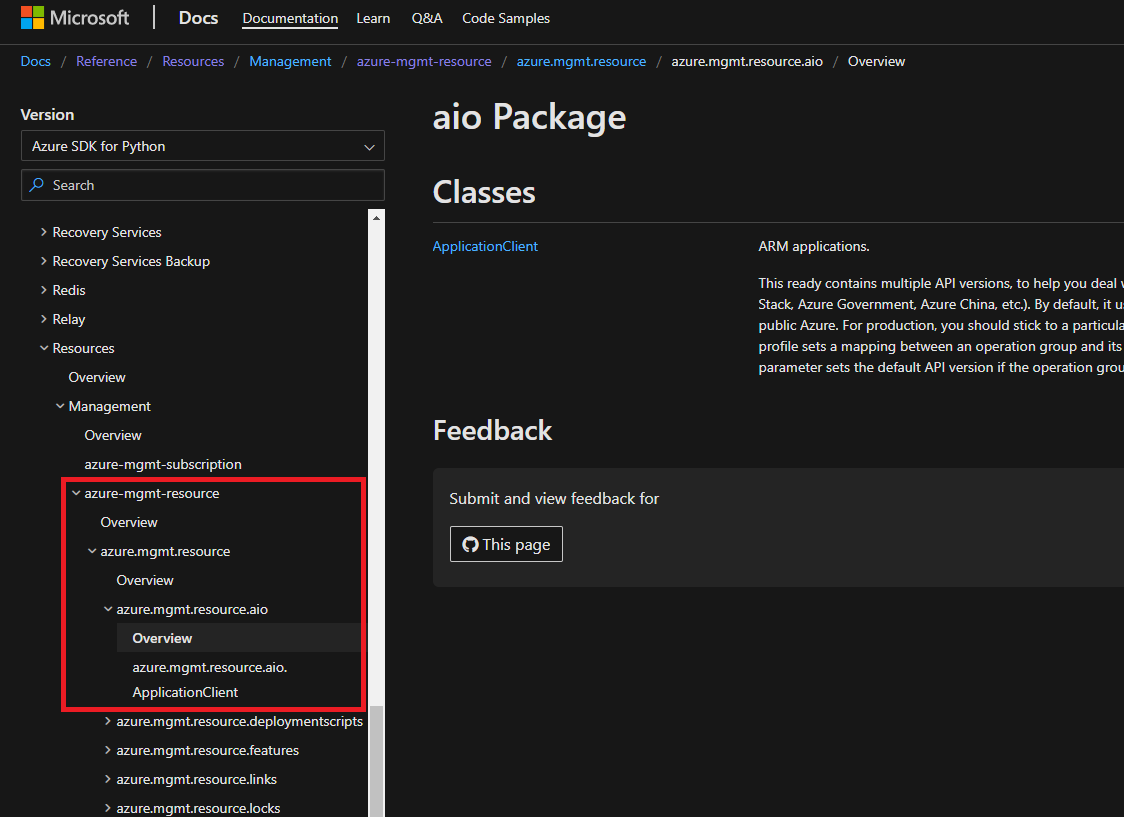1124x817 pixels.
Task: Click 'Submit and view feedback for' text
Action: pos(553,499)
